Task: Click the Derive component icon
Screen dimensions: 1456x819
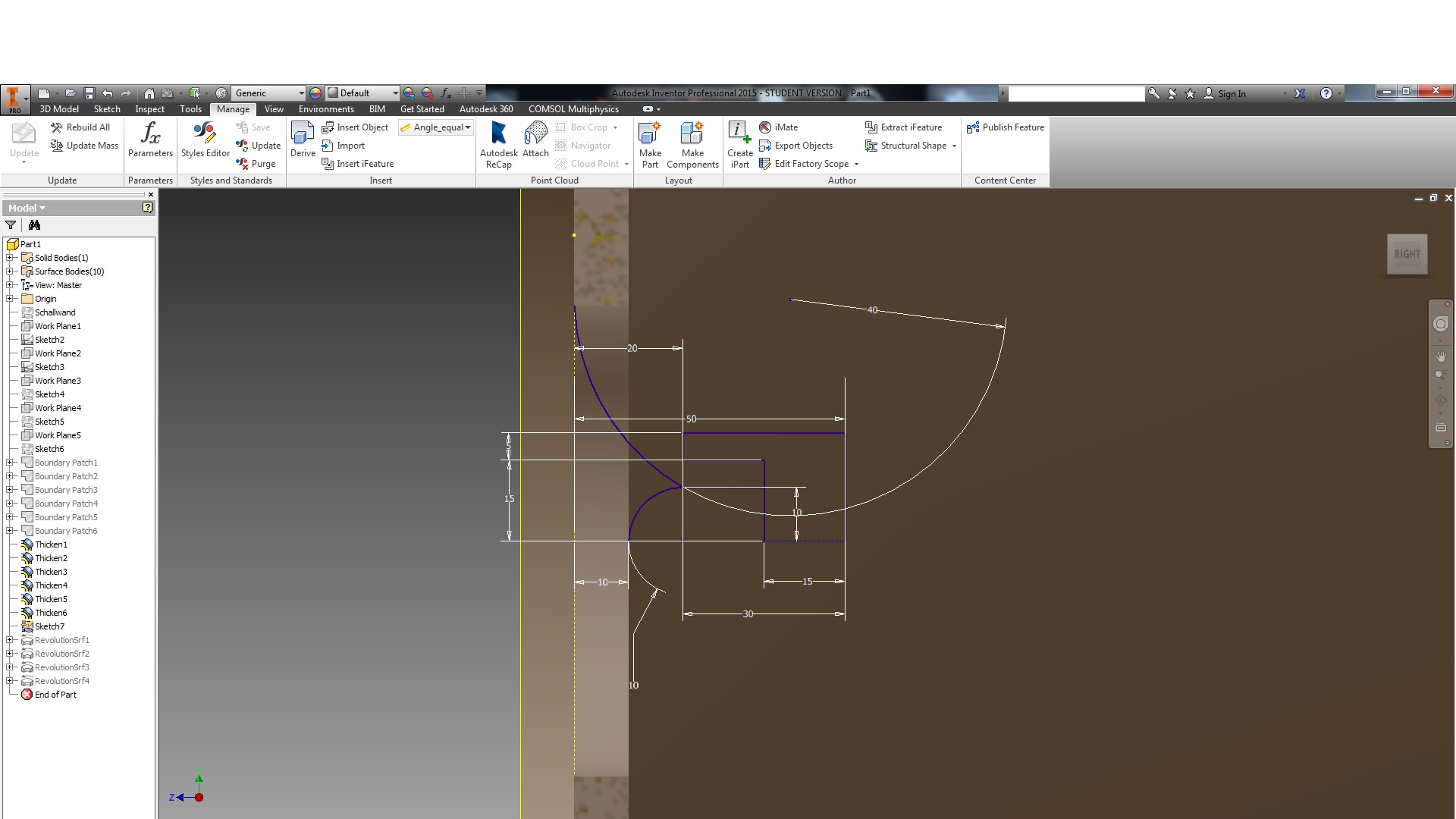Action: [303, 135]
